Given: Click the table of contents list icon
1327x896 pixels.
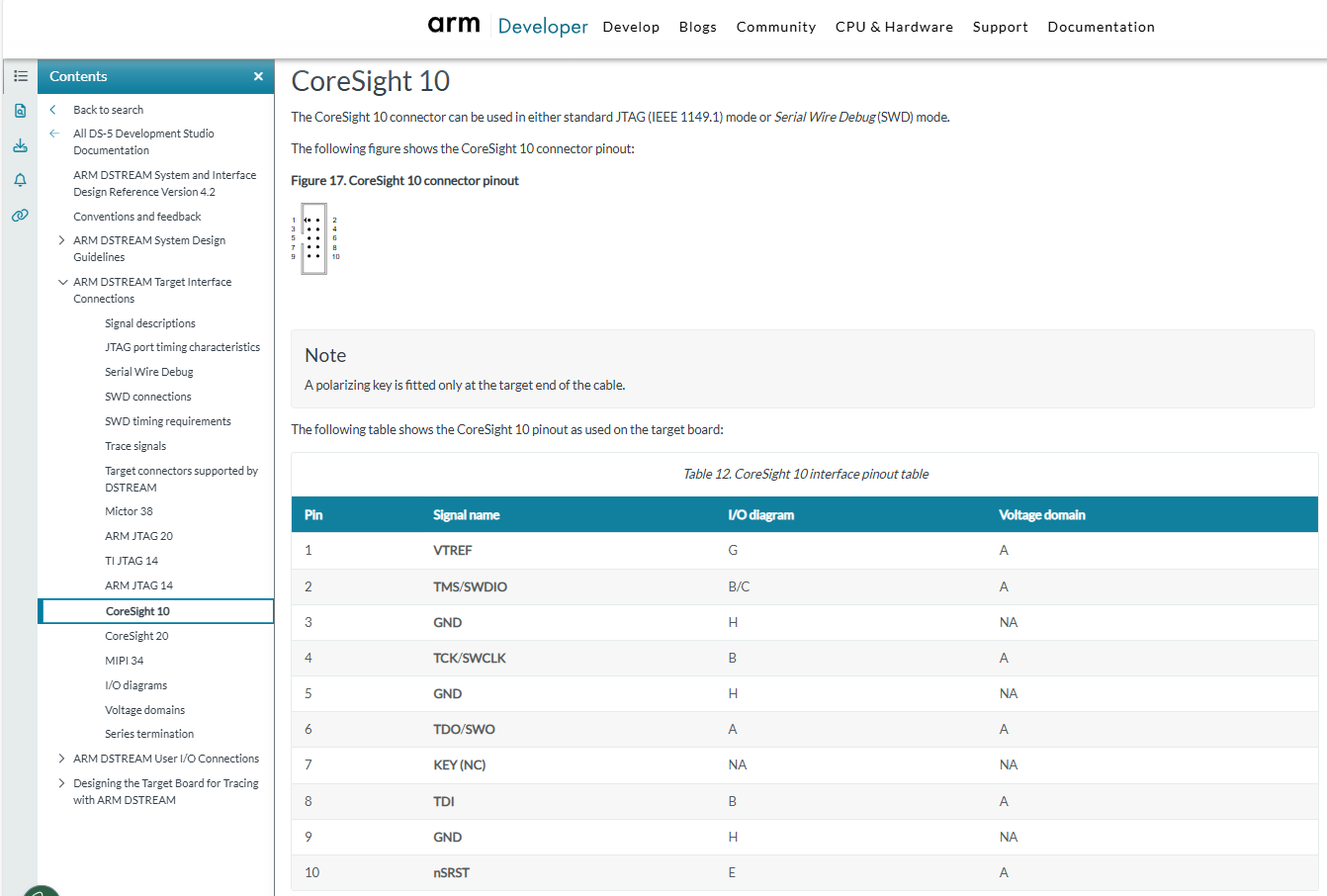Looking at the screenshot, I should [x=20, y=76].
